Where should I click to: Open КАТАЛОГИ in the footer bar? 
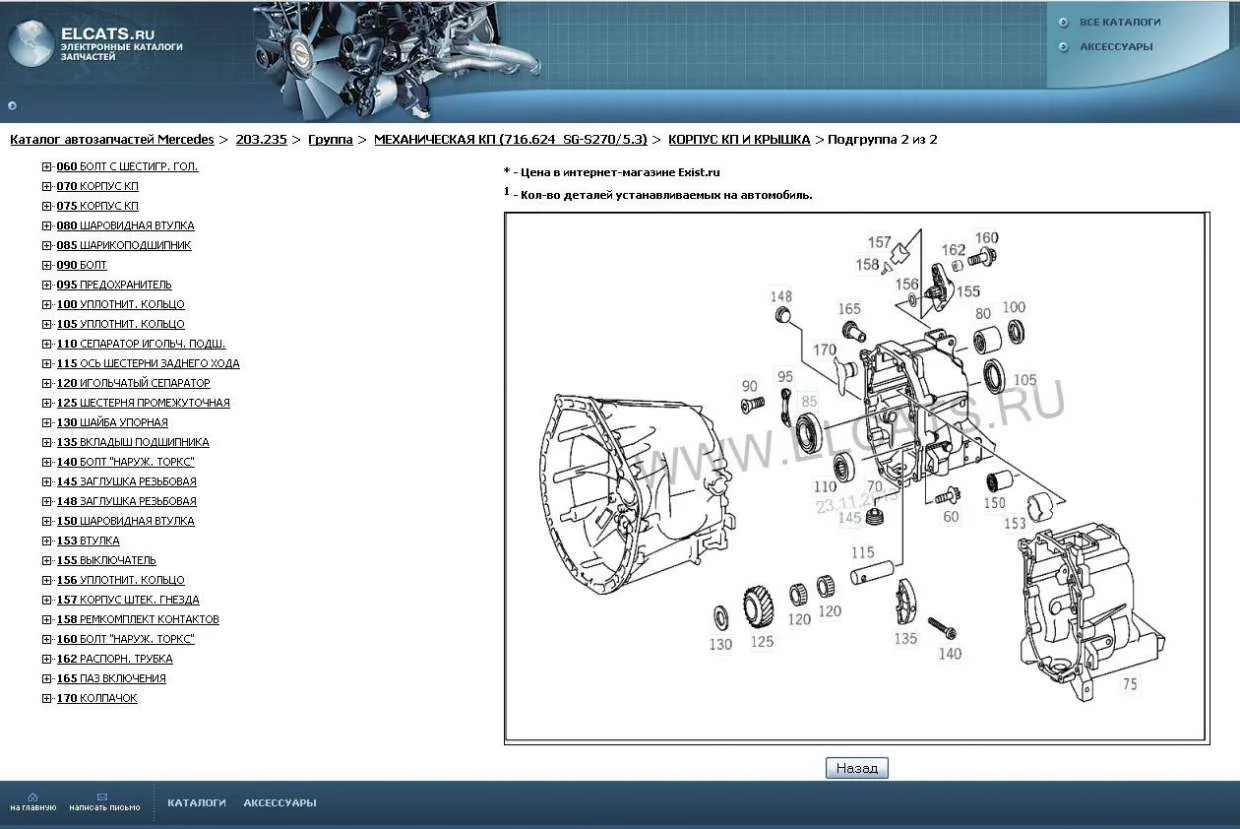[197, 803]
